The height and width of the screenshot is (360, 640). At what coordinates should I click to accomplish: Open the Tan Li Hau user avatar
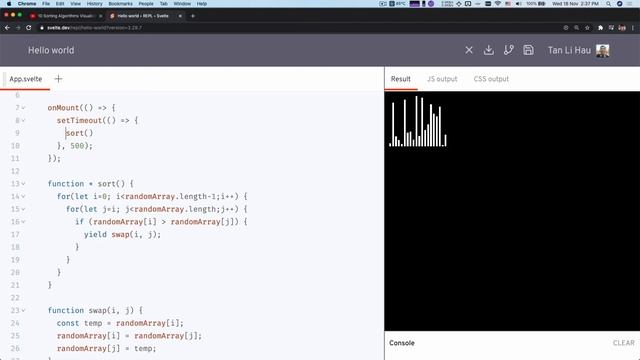pyautogui.click(x=602, y=51)
